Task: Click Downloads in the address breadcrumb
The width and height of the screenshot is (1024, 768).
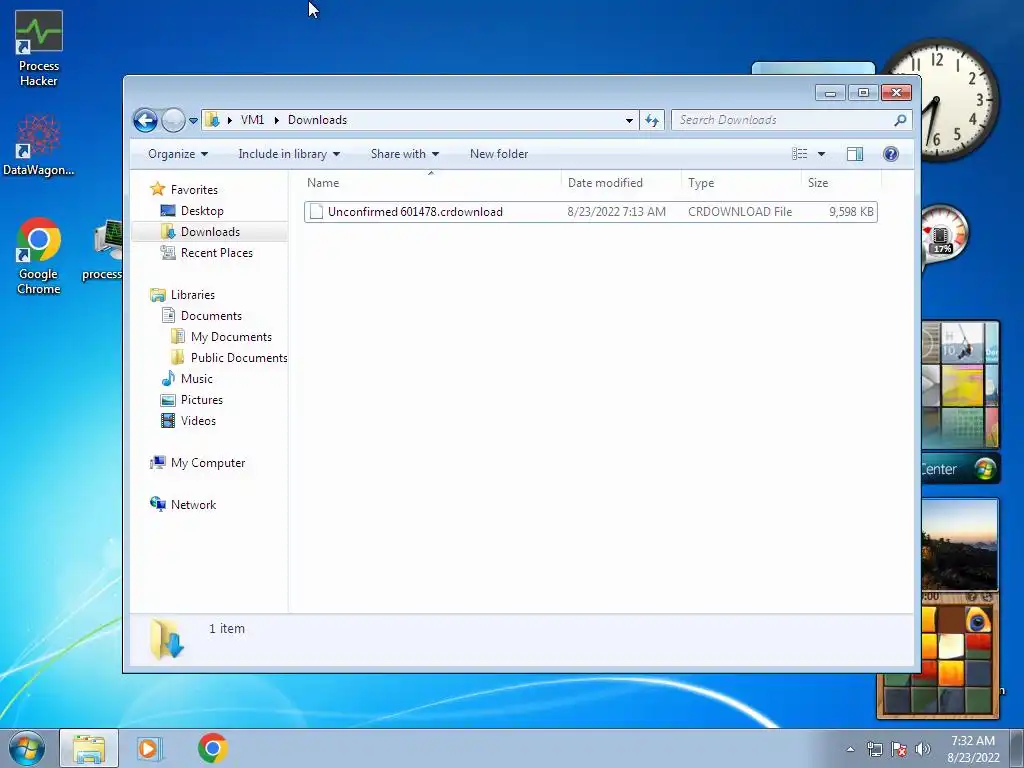Action: (317, 120)
